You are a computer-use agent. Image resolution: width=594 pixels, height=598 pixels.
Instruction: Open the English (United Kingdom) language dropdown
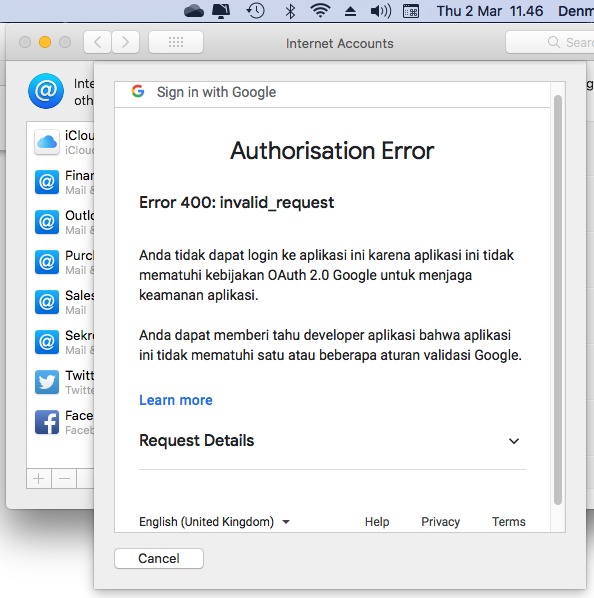(214, 522)
